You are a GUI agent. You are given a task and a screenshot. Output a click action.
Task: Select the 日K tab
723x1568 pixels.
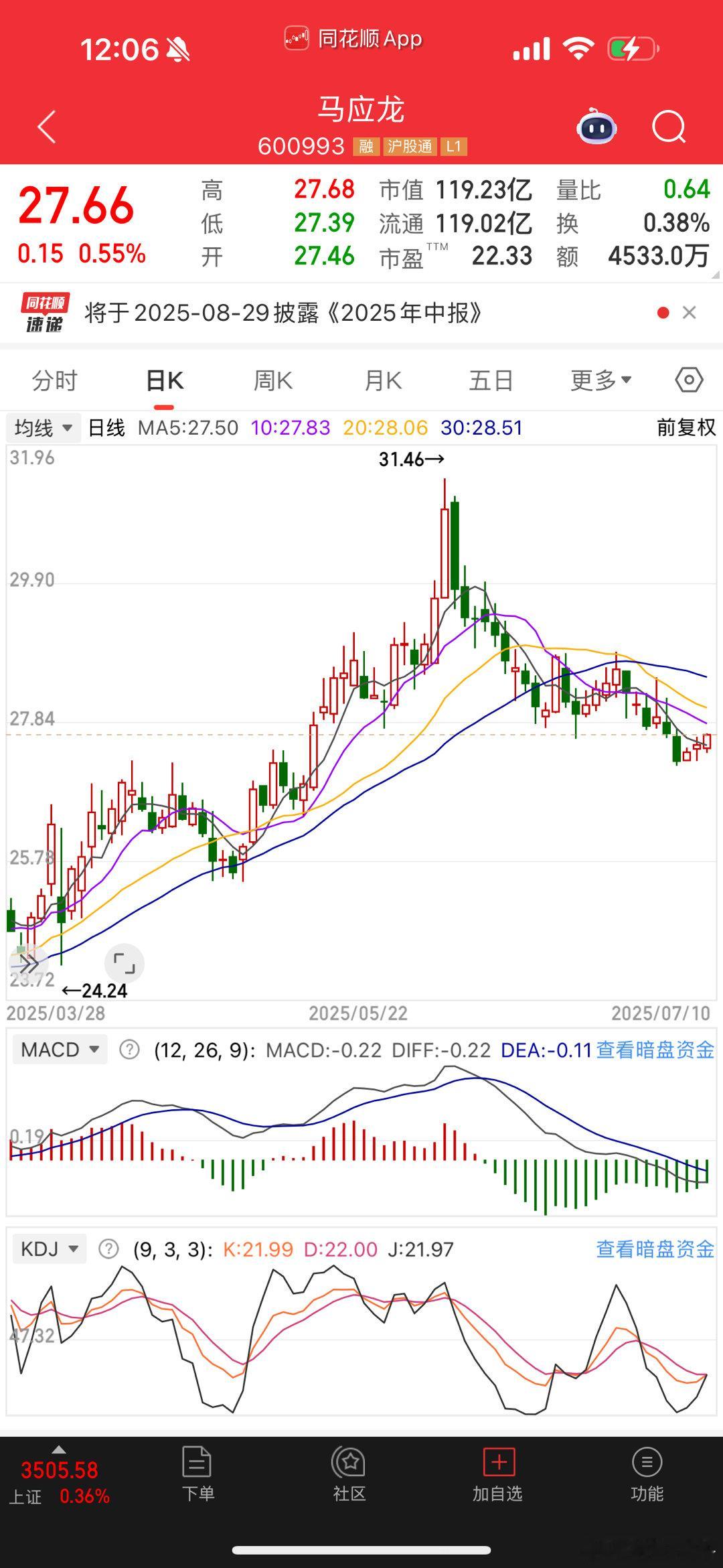coord(164,380)
